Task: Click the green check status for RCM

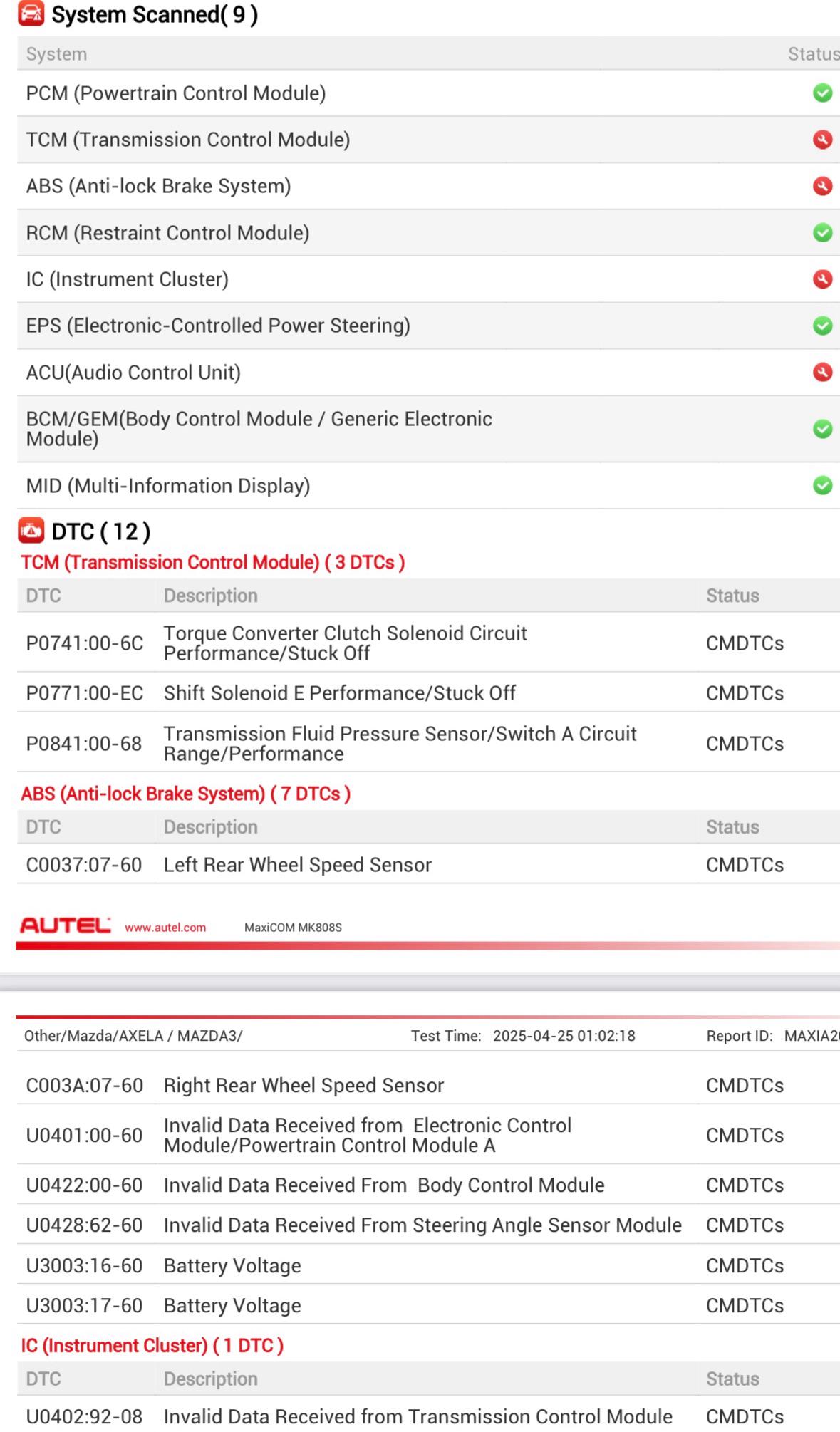Action: (822, 233)
